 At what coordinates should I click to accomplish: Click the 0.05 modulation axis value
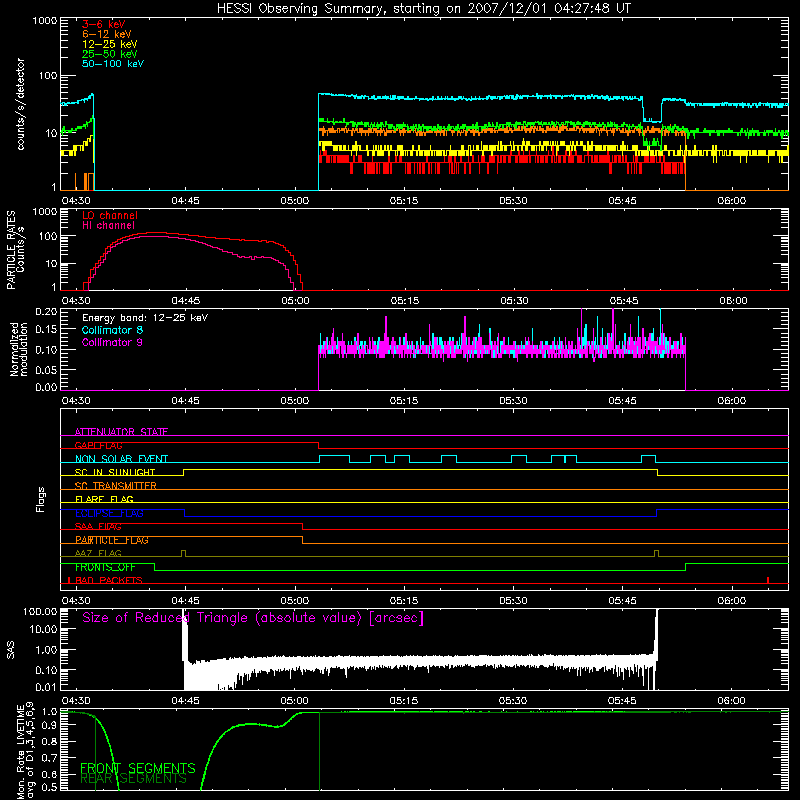point(46,369)
